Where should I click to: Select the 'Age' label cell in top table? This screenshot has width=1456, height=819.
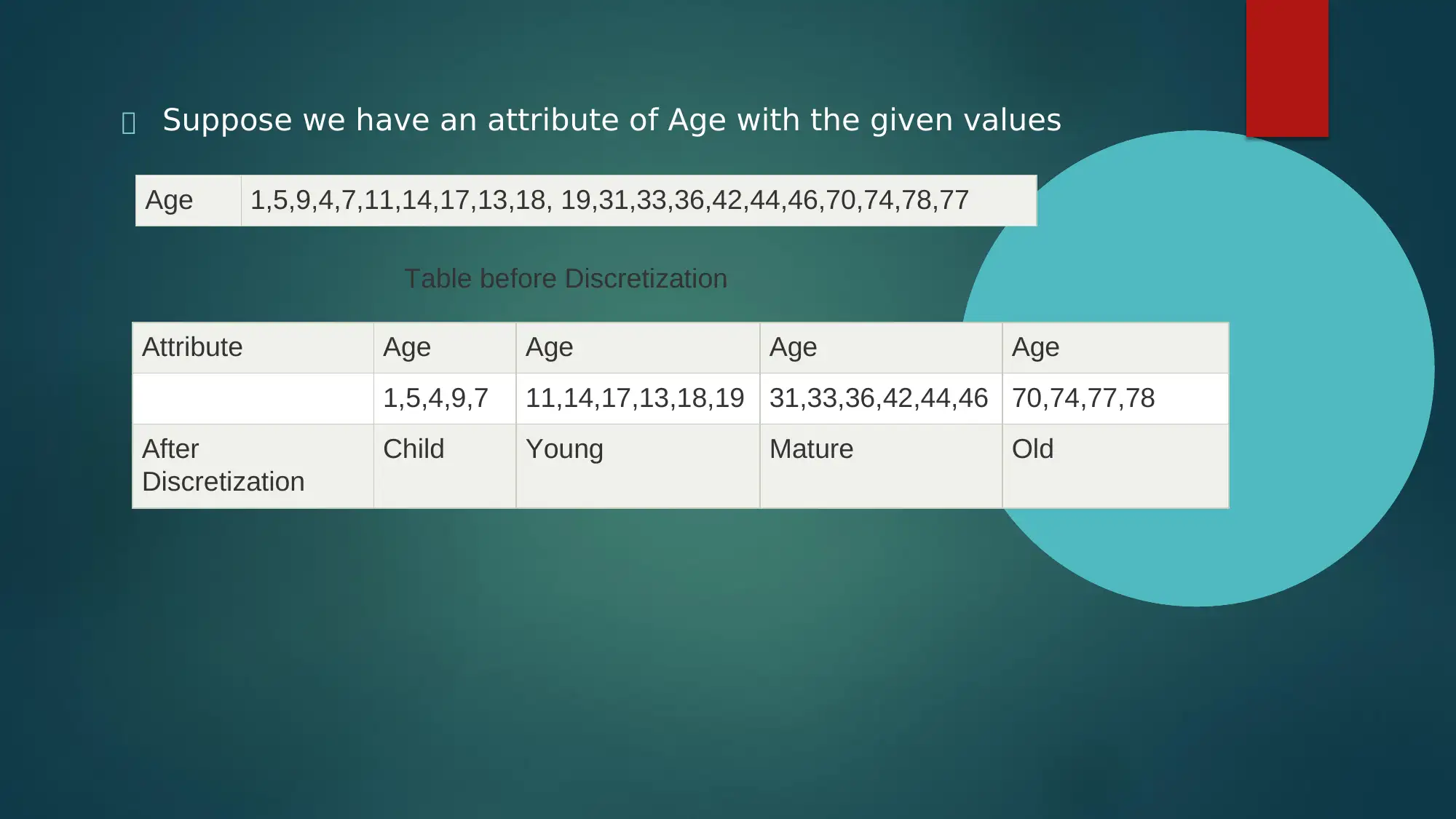tap(189, 200)
